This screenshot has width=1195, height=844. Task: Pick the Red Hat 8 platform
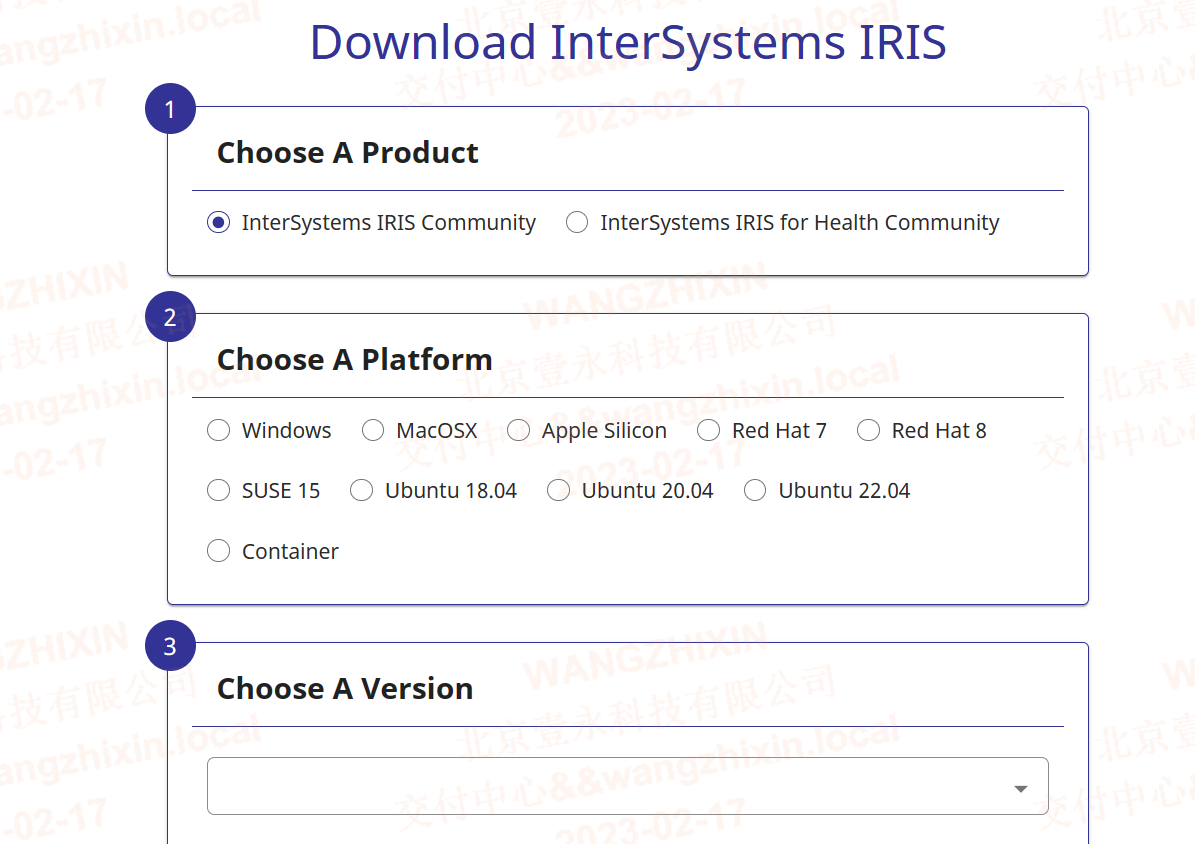[x=869, y=431]
